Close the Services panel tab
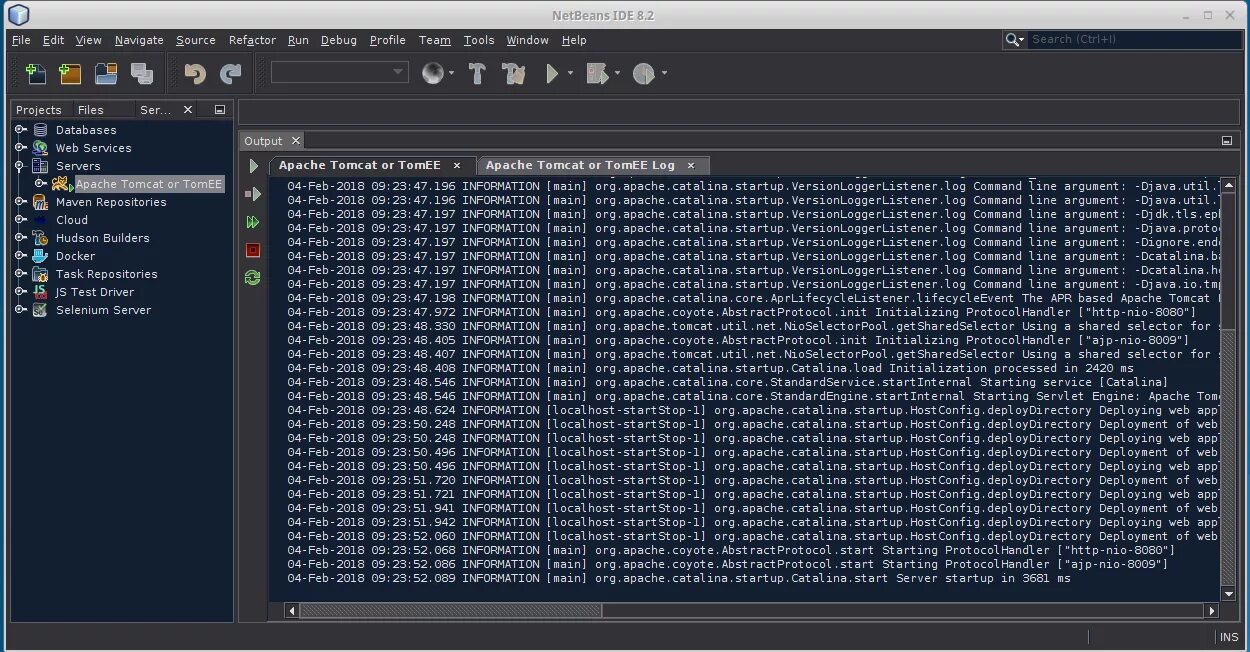This screenshot has height=652, width=1250. click(x=188, y=110)
